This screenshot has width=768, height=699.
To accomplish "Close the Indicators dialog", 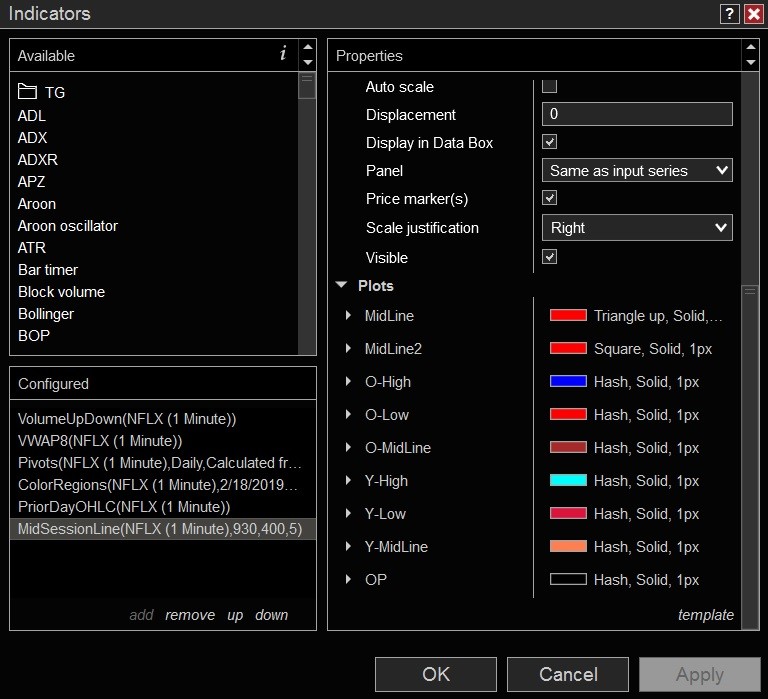I will click(x=753, y=14).
